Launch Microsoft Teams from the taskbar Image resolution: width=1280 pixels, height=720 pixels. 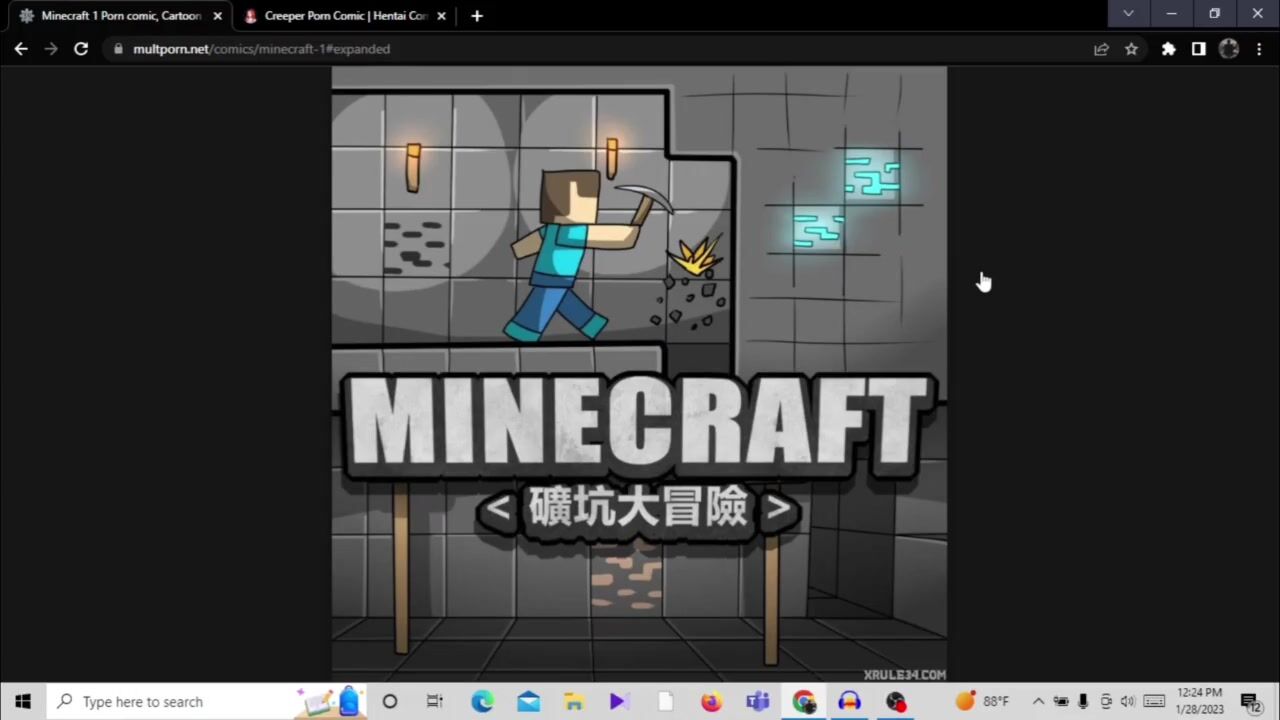tap(758, 701)
